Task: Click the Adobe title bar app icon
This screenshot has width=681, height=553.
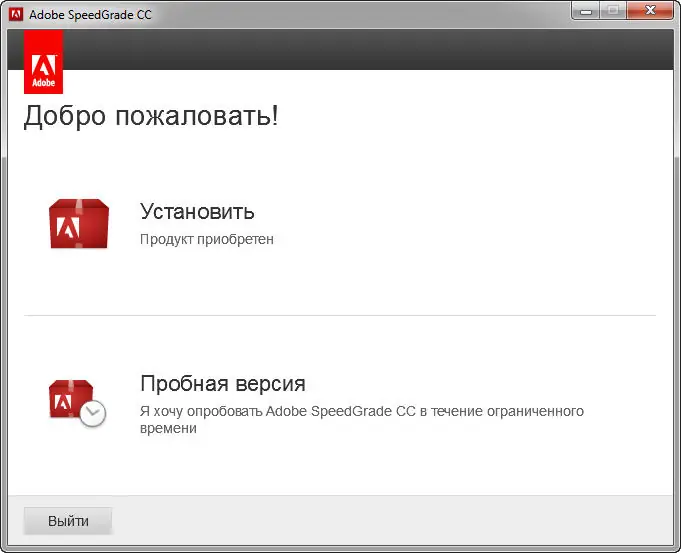Action: point(16,14)
